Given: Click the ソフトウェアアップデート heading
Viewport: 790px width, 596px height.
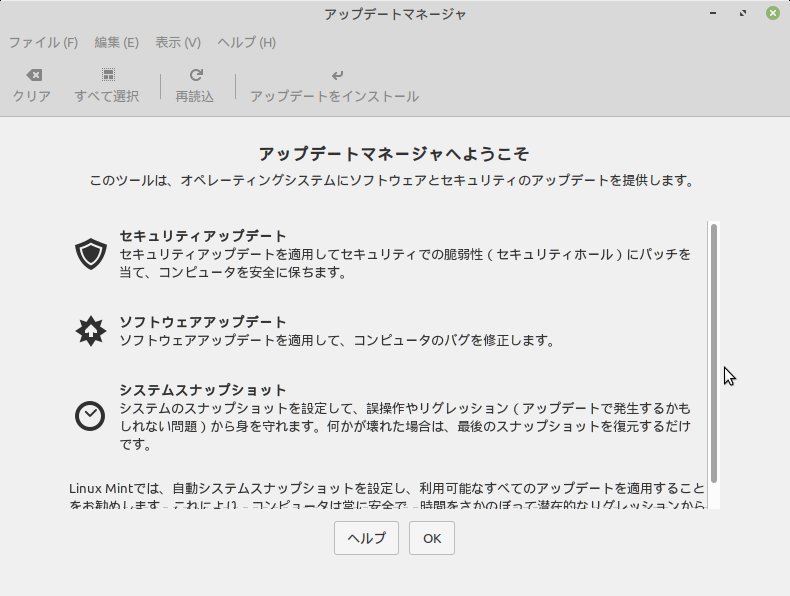Looking at the screenshot, I should tap(203, 321).
